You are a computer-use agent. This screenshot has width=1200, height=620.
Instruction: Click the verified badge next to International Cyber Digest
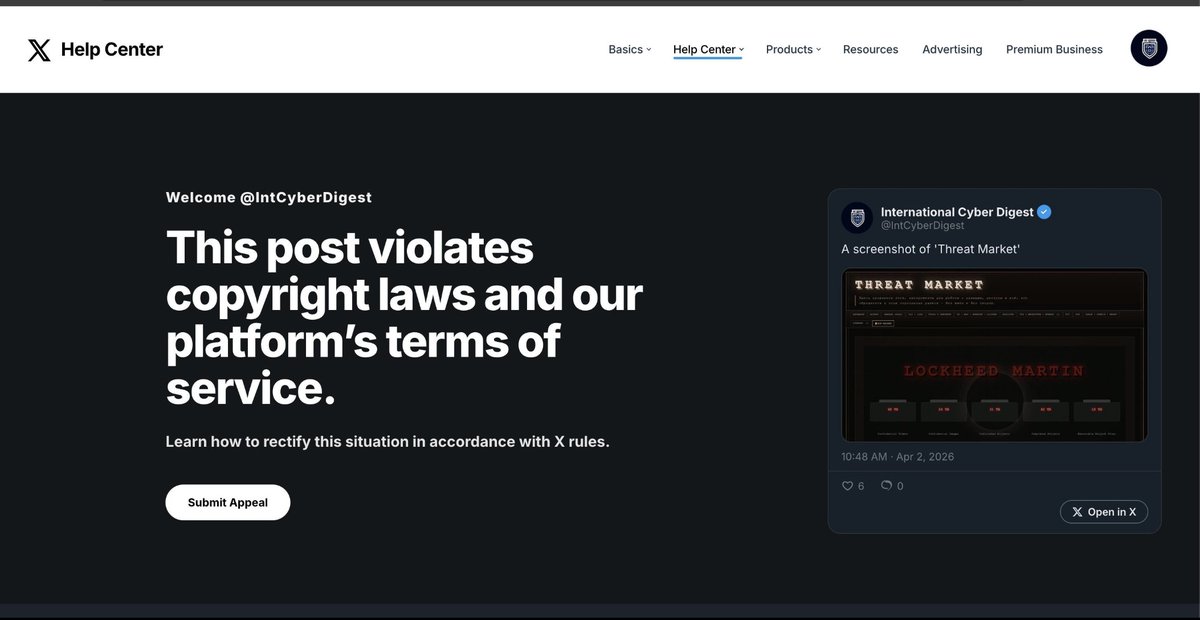(1044, 212)
